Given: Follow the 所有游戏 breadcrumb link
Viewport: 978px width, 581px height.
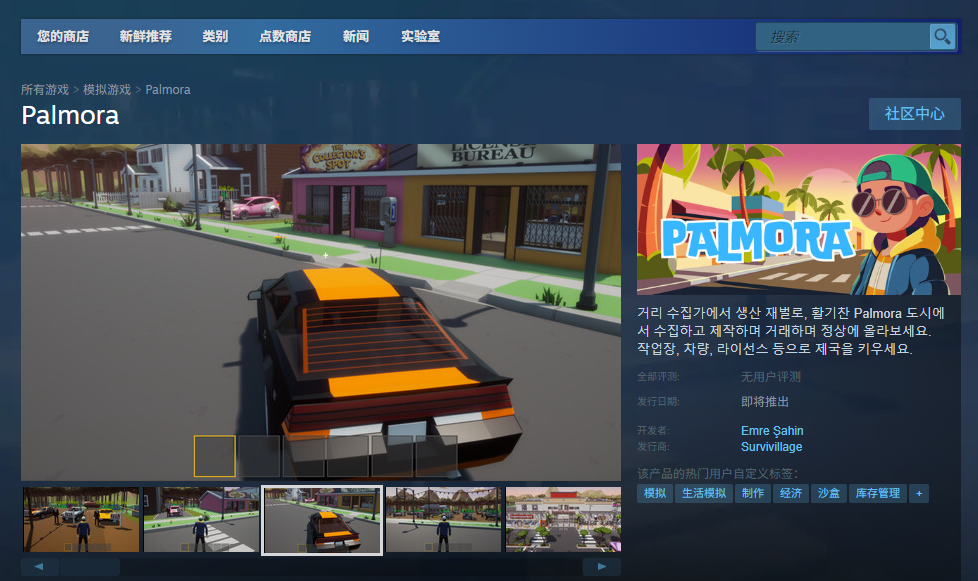Looking at the screenshot, I should point(45,90).
